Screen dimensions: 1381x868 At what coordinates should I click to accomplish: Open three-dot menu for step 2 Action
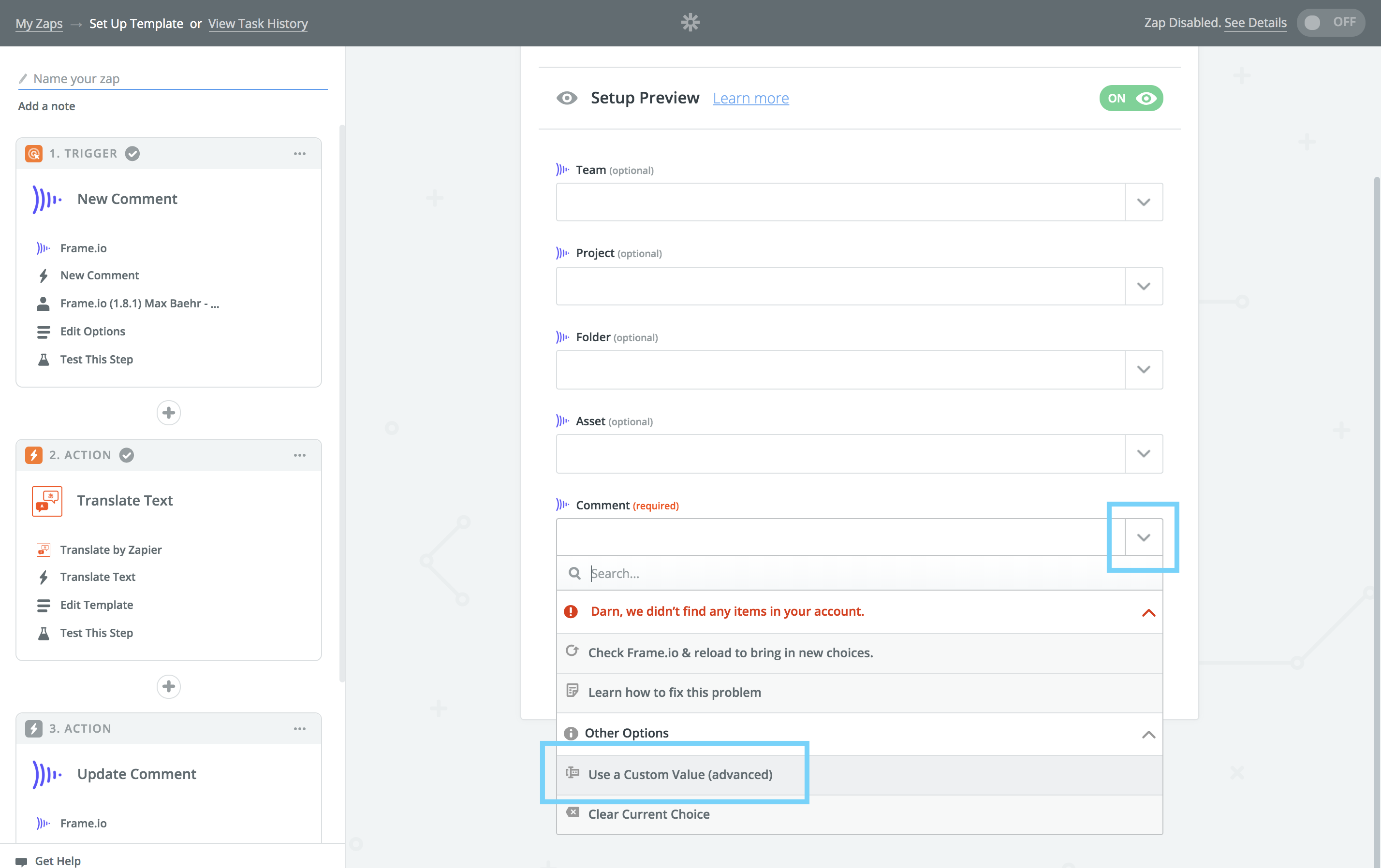(299, 455)
